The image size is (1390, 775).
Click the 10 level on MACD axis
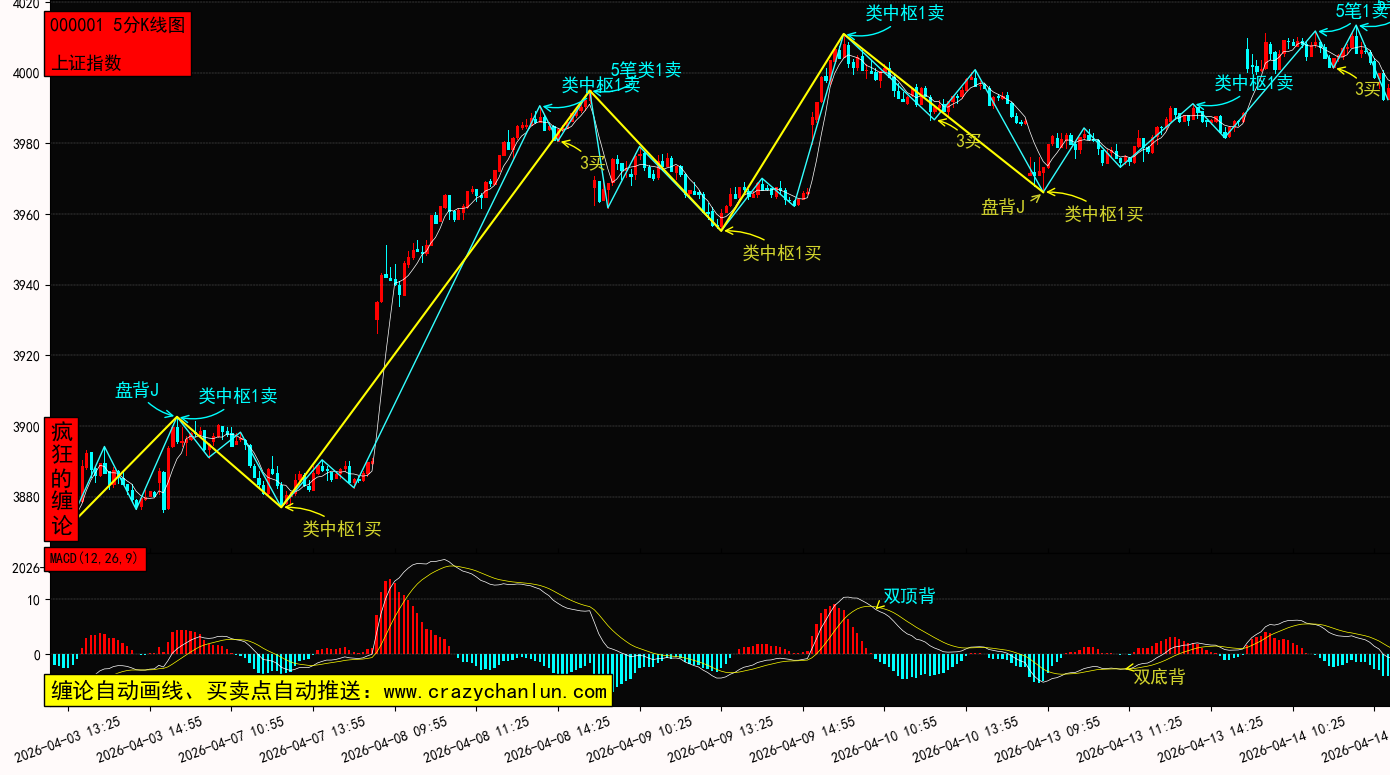coord(34,600)
